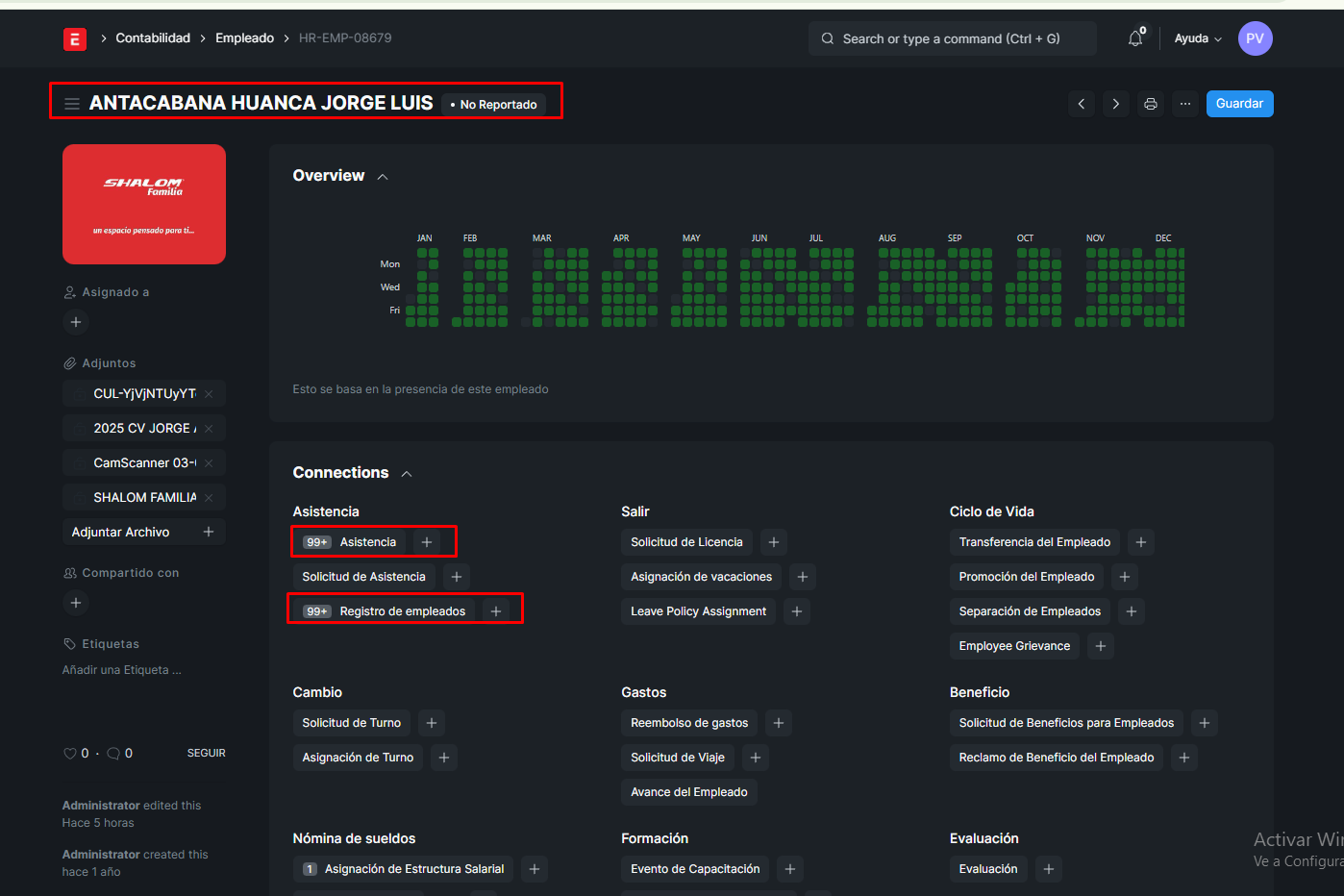Add new Asistencia record plus icon
Viewport: 1344px width, 896px height.
(x=427, y=542)
